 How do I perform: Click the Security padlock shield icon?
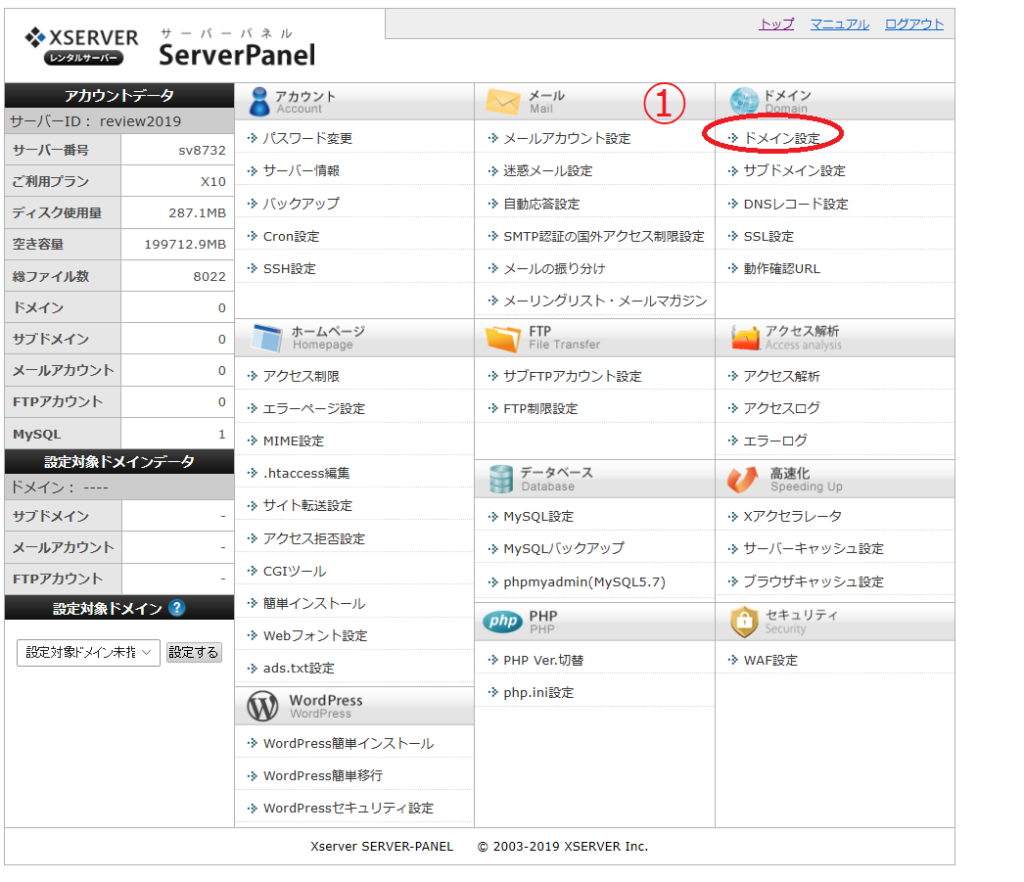coord(744,621)
